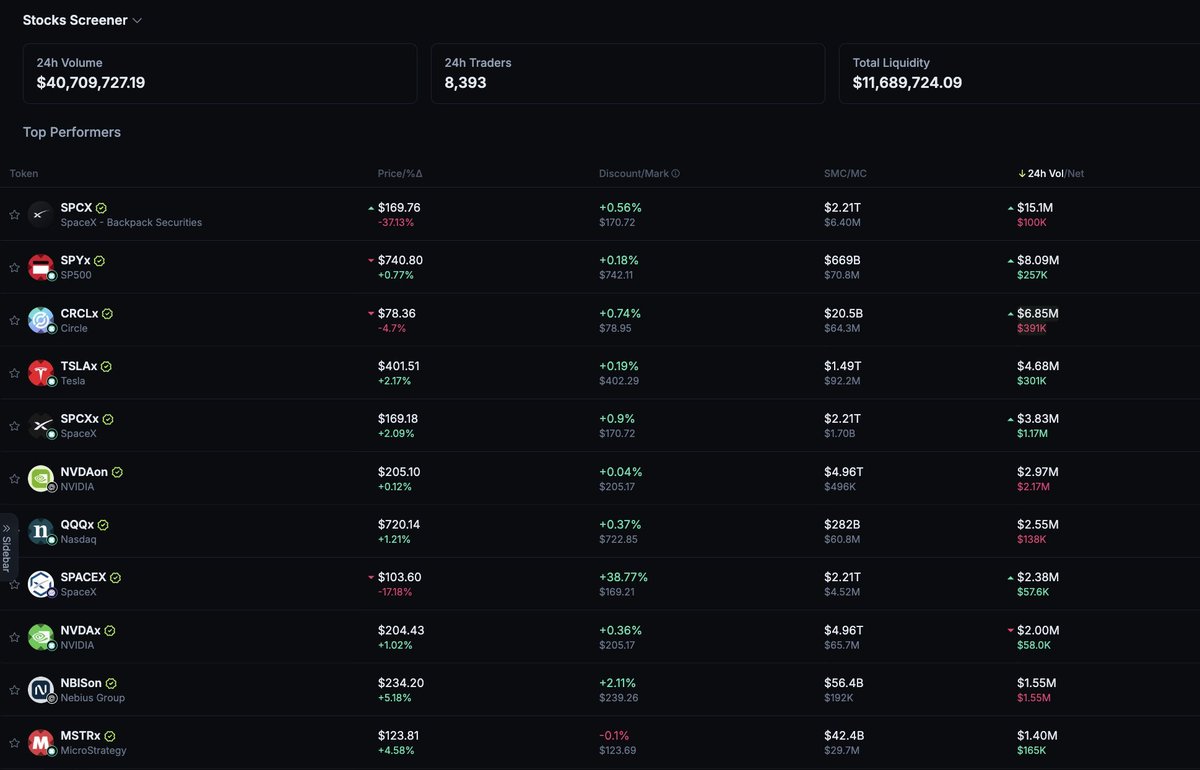This screenshot has width=1200, height=770.
Task: Star the TSLAx row as favorite
Action: (x=14, y=373)
